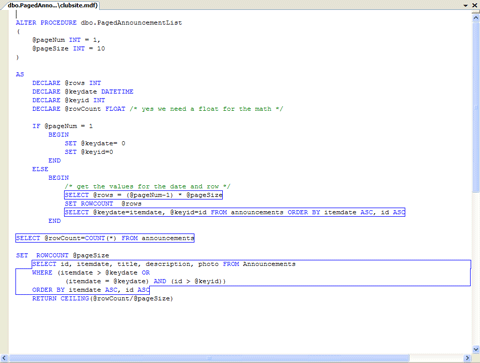Click the SET @keydate= 0 line
This screenshot has height=363, width=480.
(95, 143)
